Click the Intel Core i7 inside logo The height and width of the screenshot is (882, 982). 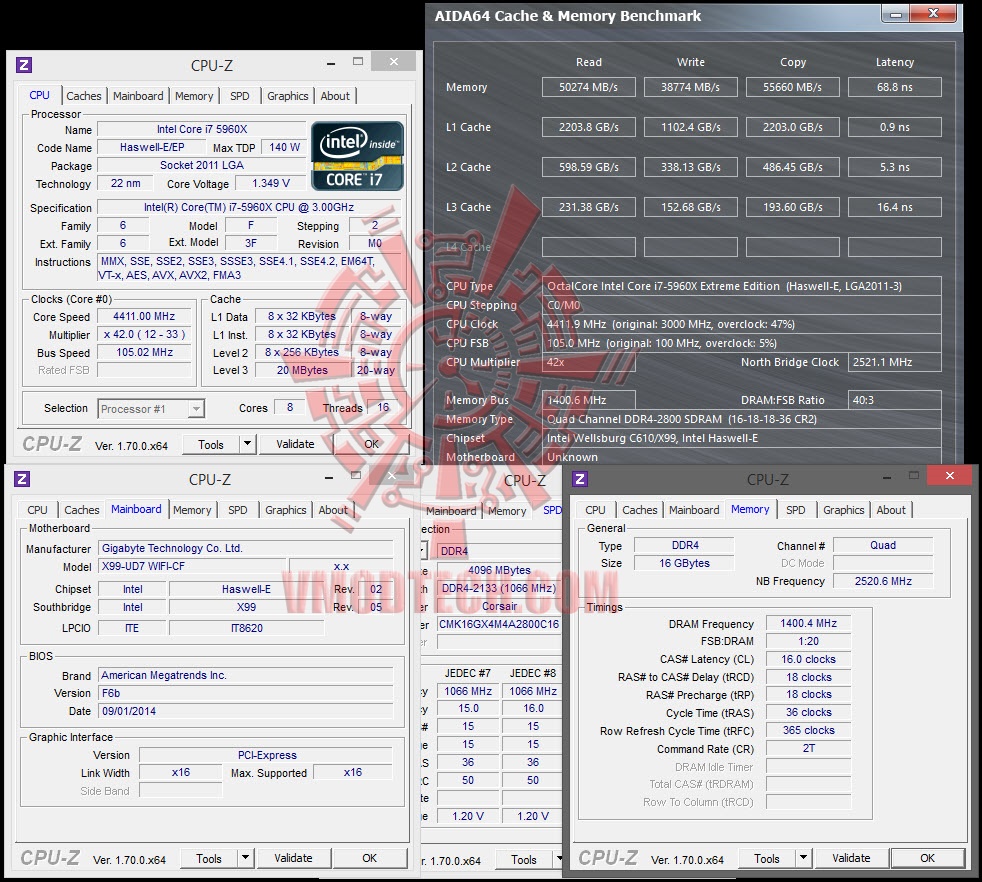(358, 156)
